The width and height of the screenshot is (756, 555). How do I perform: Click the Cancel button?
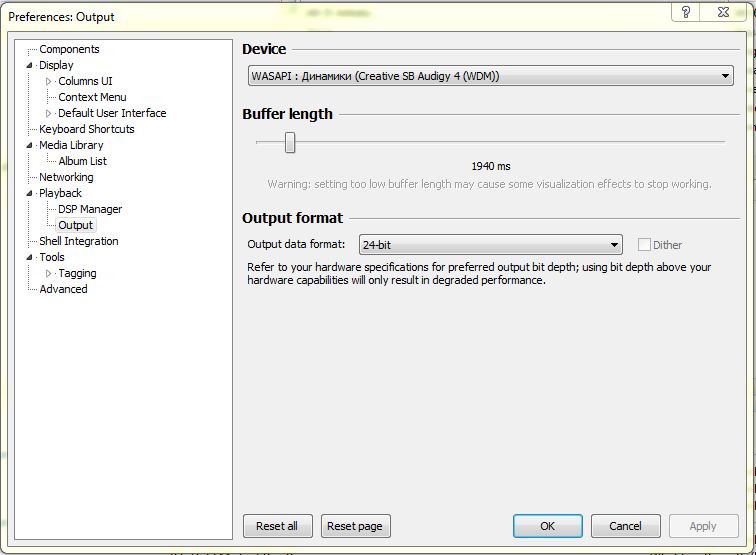pyautogui.click(x=625, y=526)
